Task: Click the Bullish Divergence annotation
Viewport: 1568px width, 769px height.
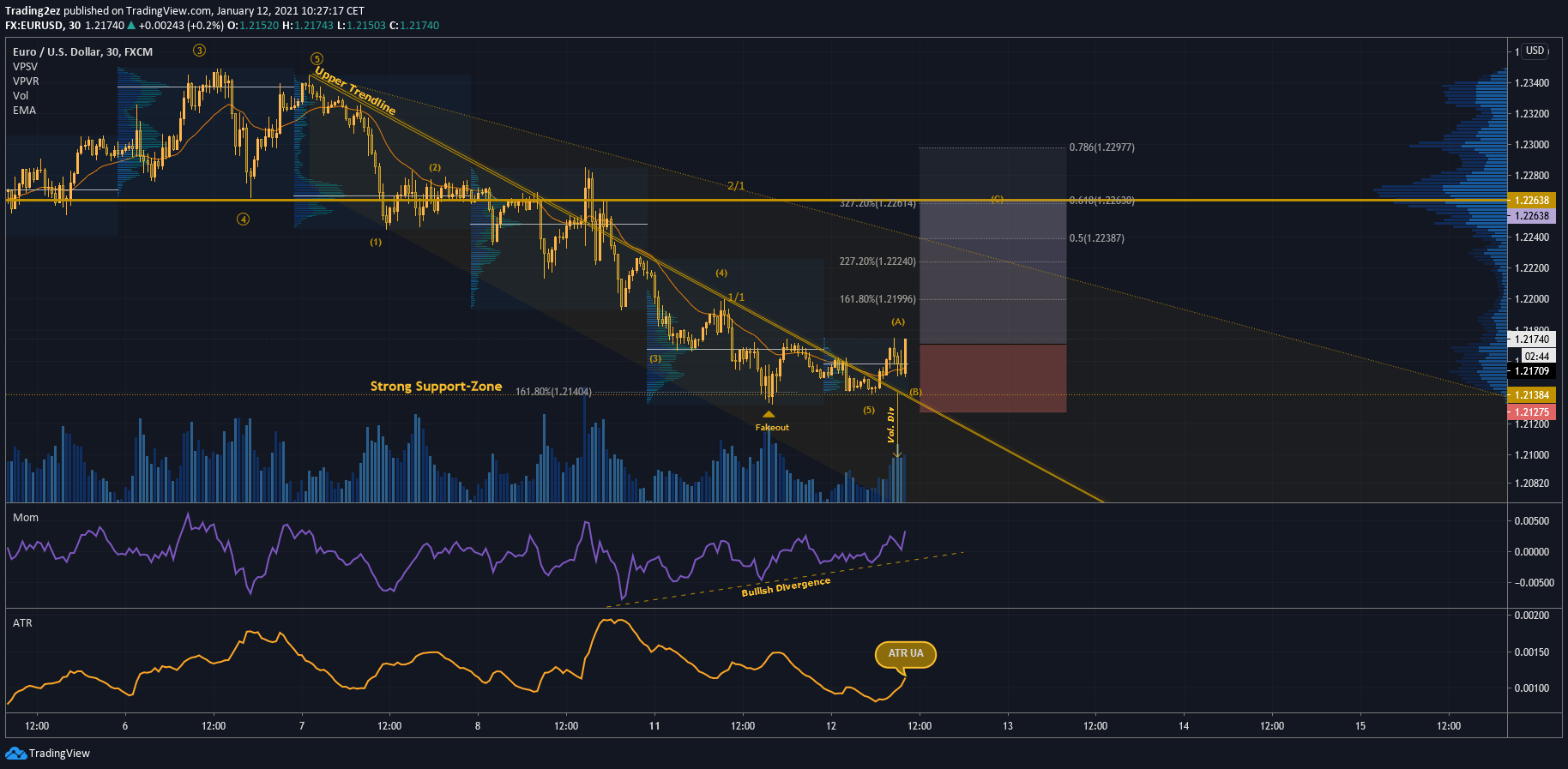Action: 786,587
